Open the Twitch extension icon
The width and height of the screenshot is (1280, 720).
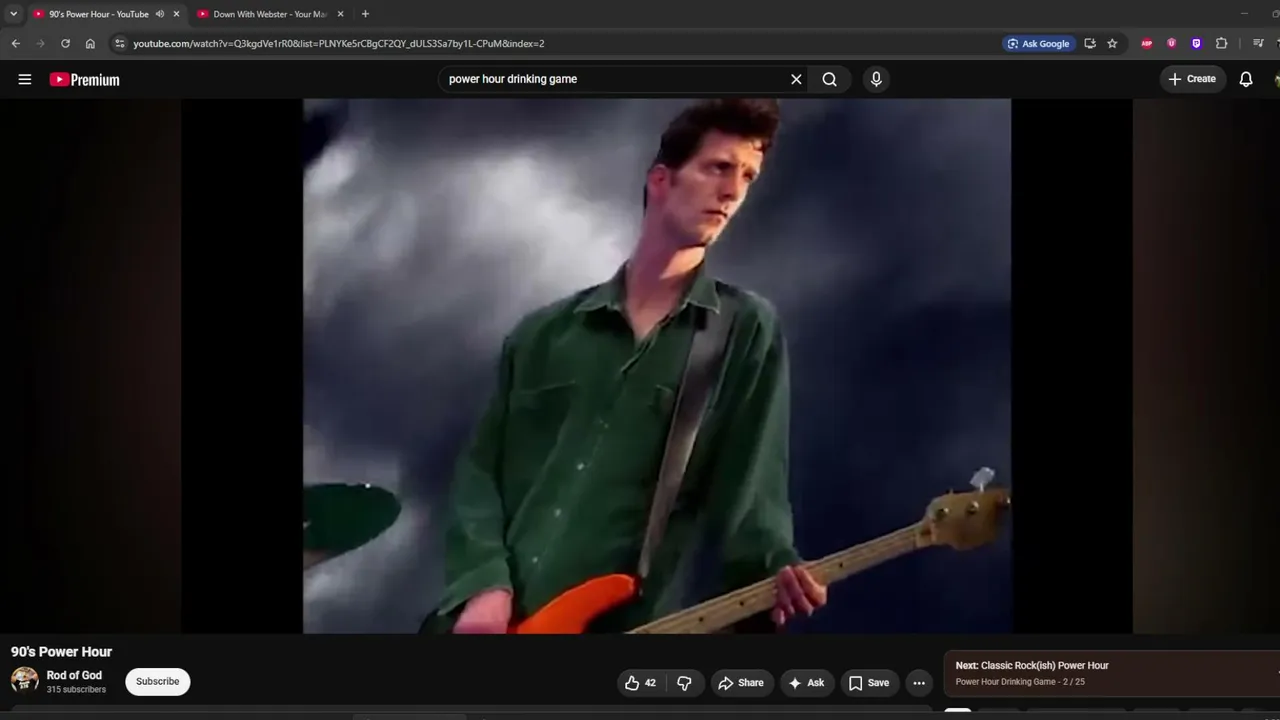1196,44
